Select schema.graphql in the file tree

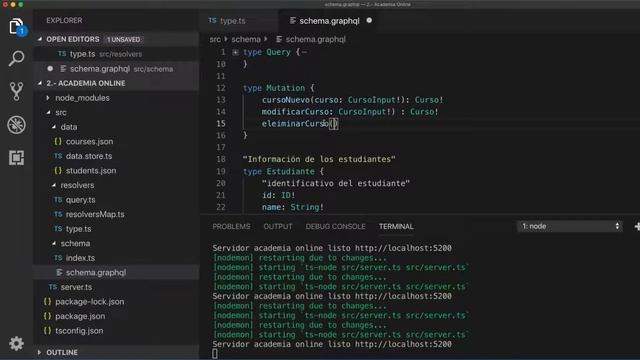pos(116,272)
